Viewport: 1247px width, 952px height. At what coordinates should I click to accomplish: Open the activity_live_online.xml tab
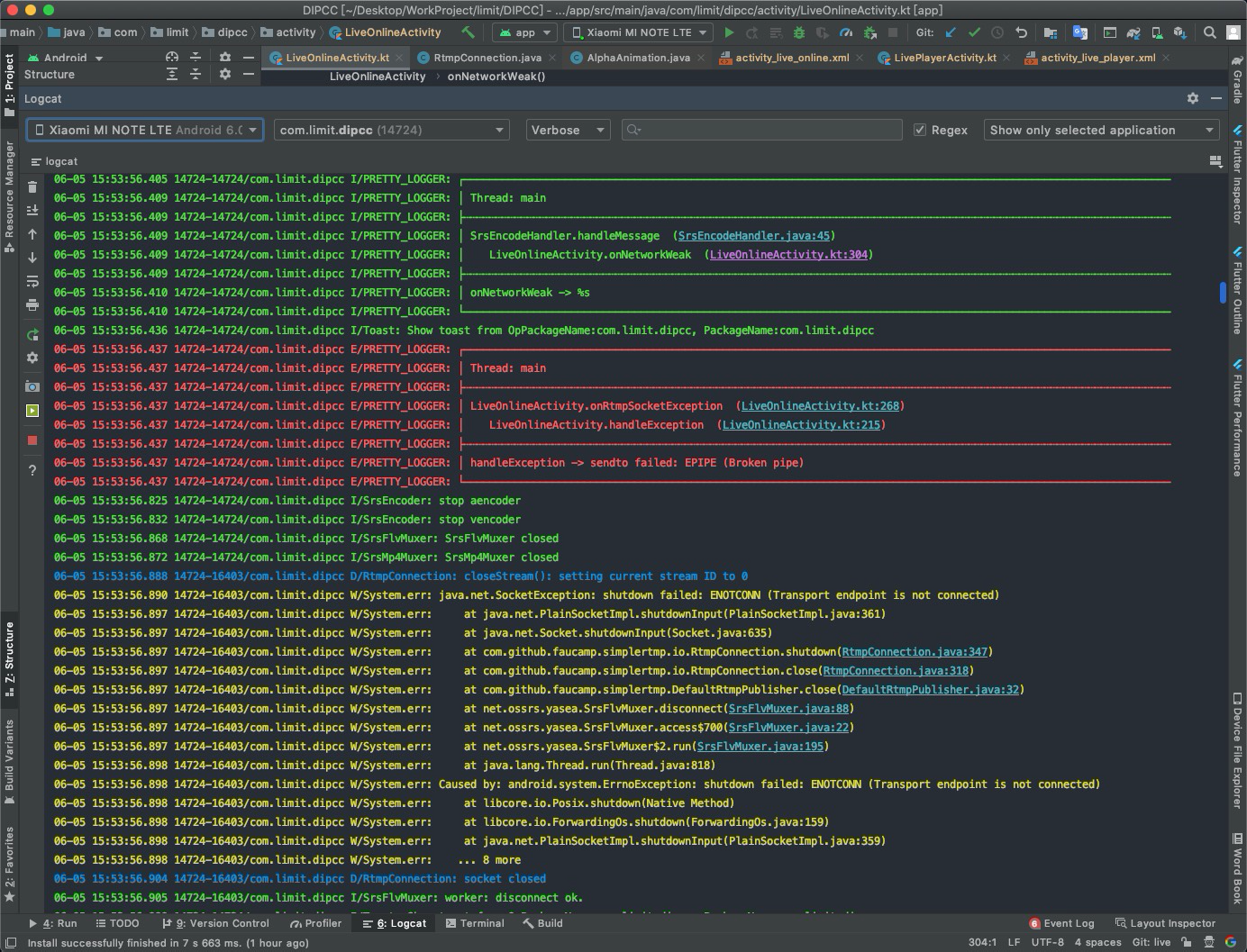click(792, 58)
